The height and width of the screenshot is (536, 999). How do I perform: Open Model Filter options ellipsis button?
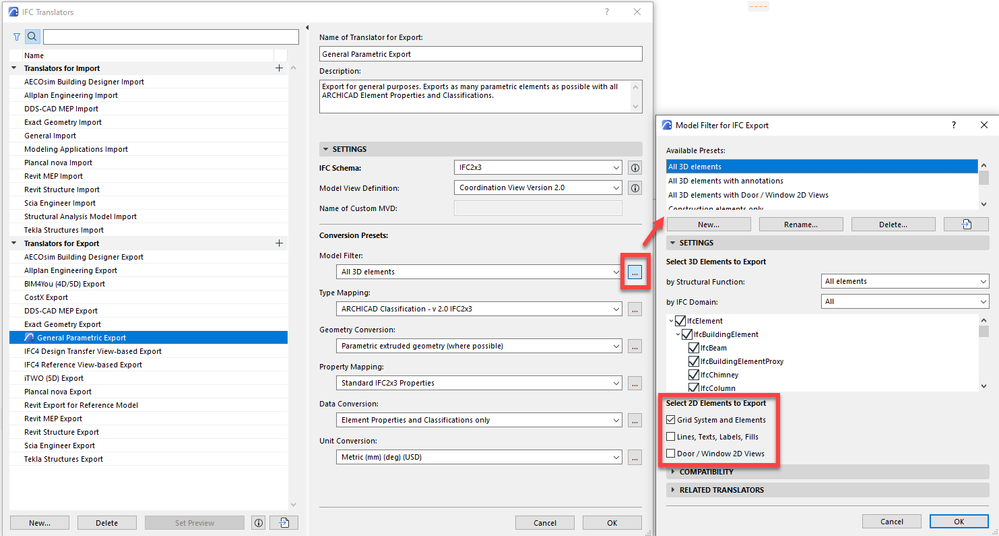635,273
